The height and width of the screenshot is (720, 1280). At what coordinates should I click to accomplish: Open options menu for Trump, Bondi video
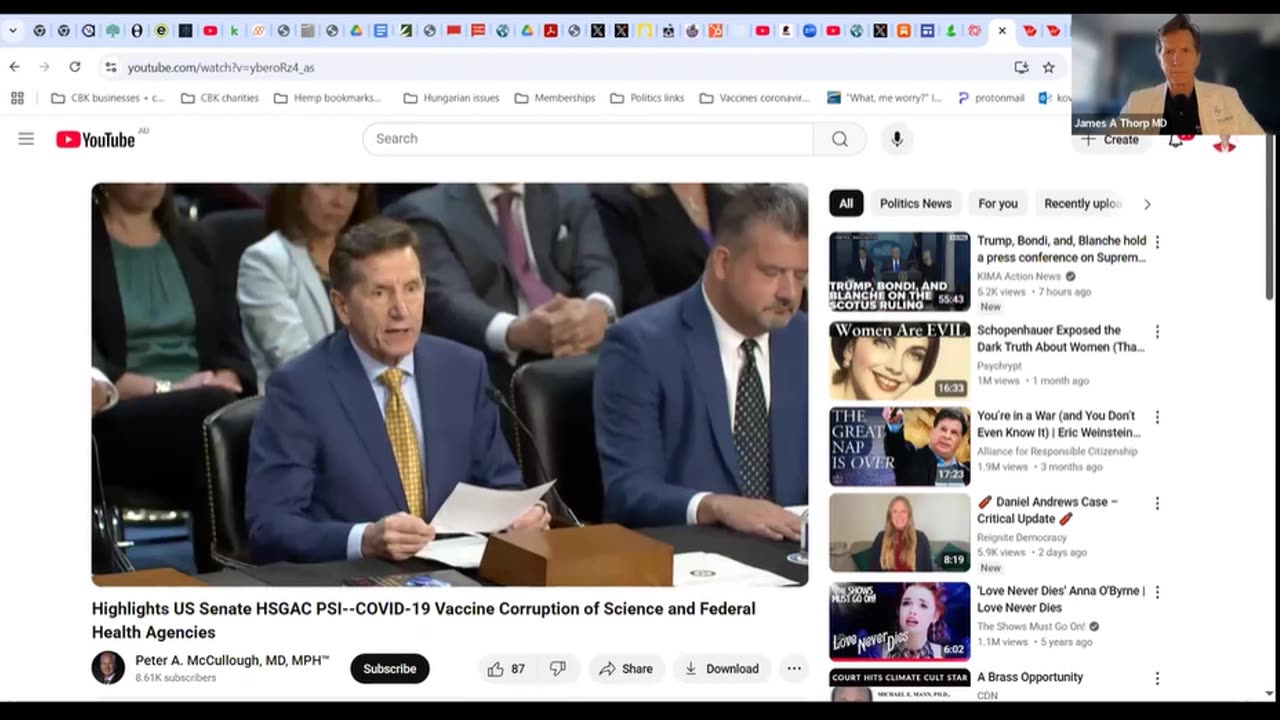pos(1157,242)
